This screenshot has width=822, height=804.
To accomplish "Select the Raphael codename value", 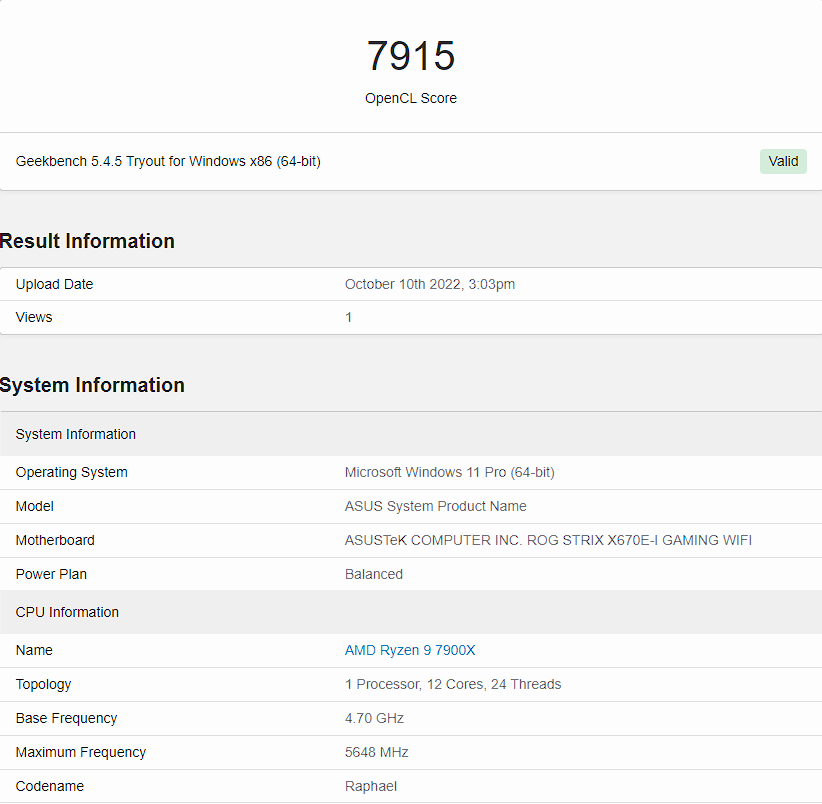I will (x=371, y=786).
